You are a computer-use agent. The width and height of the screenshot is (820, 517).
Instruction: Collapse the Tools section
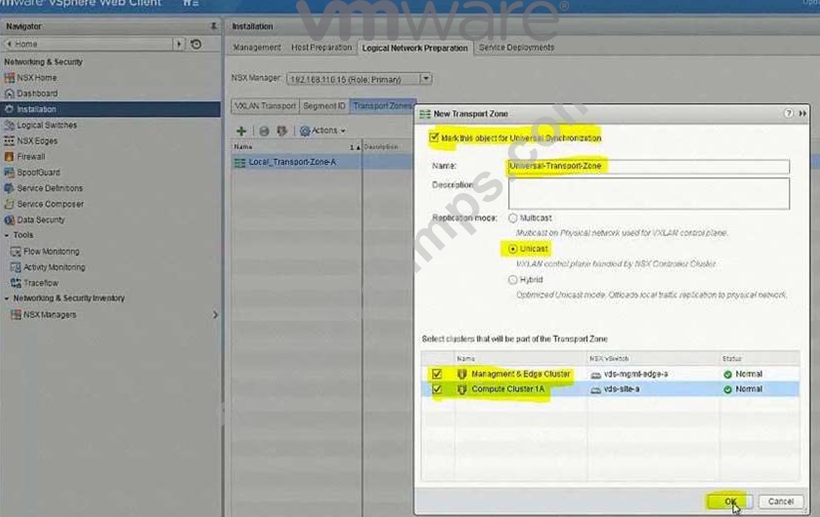click(x=7, y=235)
